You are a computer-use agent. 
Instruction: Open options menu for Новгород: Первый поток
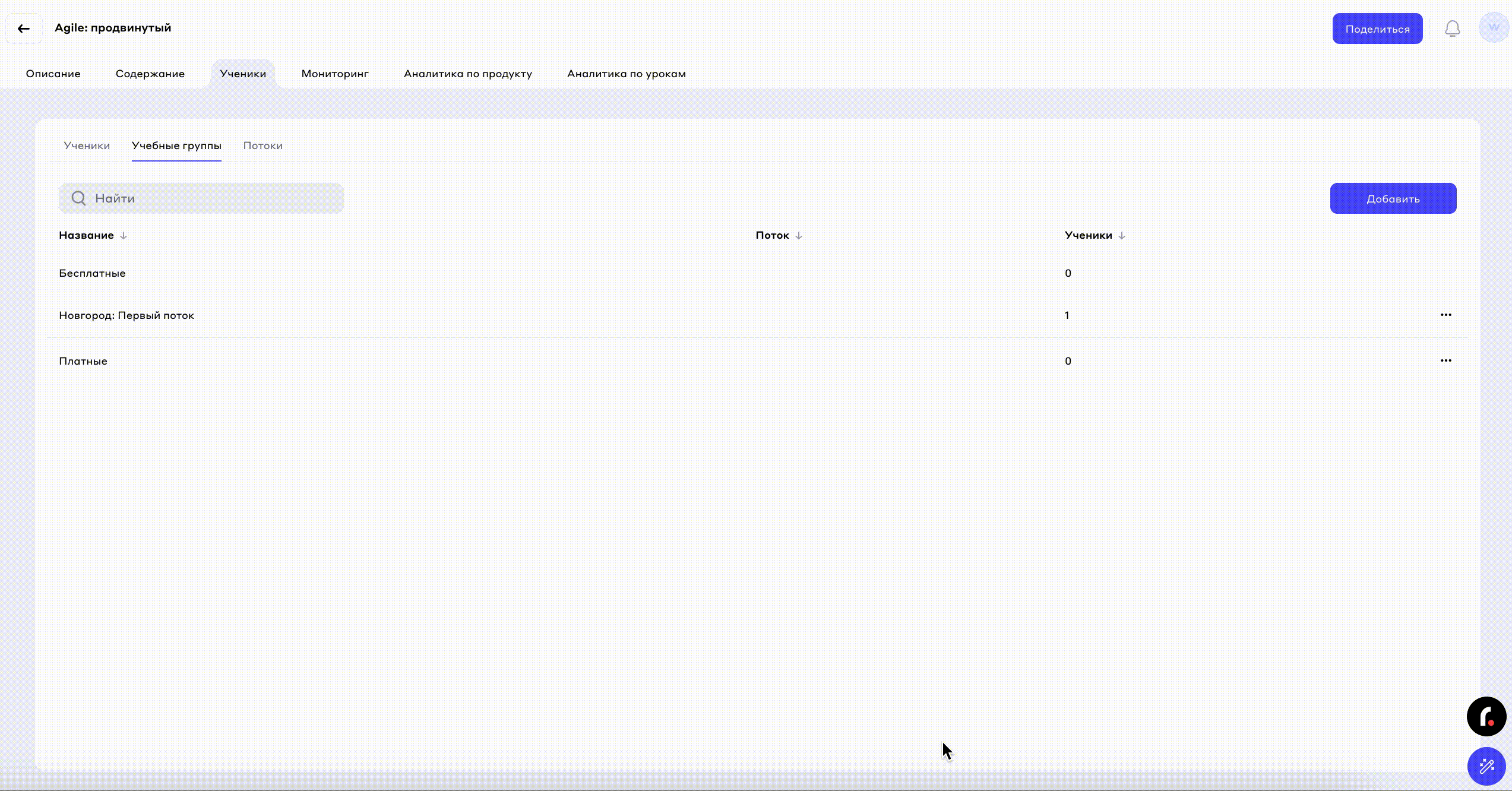click(x=1445, y=315)
